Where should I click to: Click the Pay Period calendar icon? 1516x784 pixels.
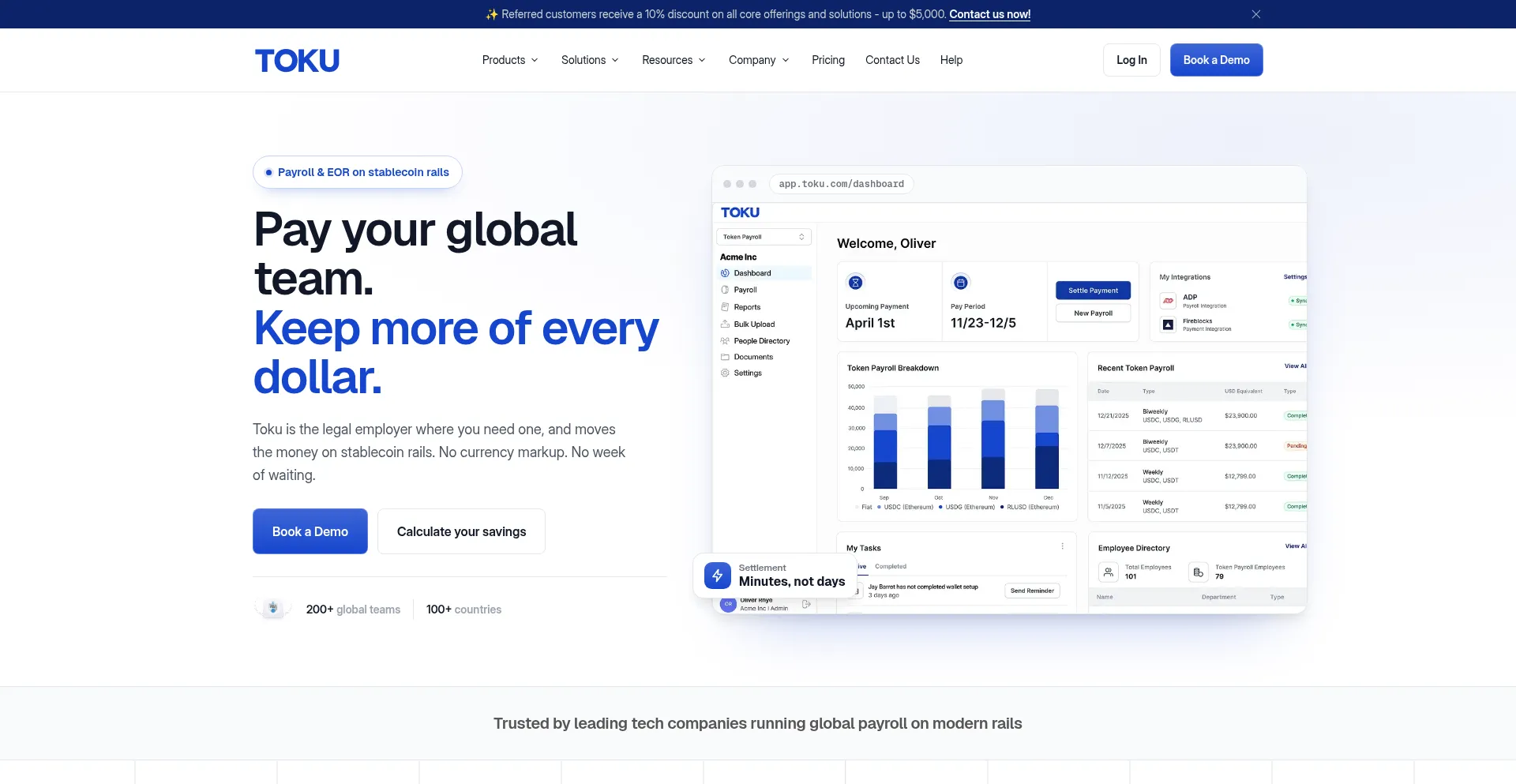960,282
